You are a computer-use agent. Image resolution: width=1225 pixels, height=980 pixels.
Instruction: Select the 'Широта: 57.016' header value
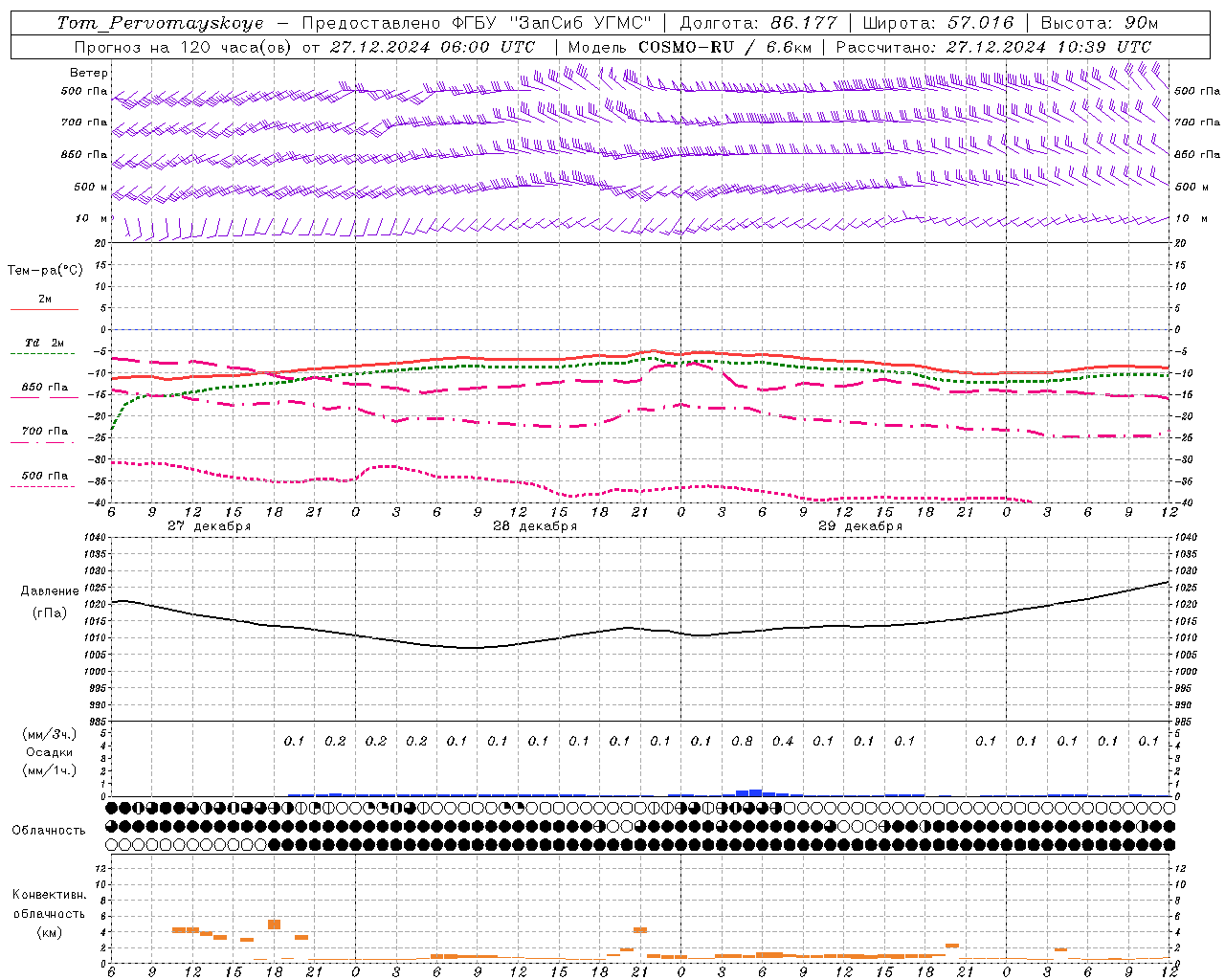(x=937, y=23)
